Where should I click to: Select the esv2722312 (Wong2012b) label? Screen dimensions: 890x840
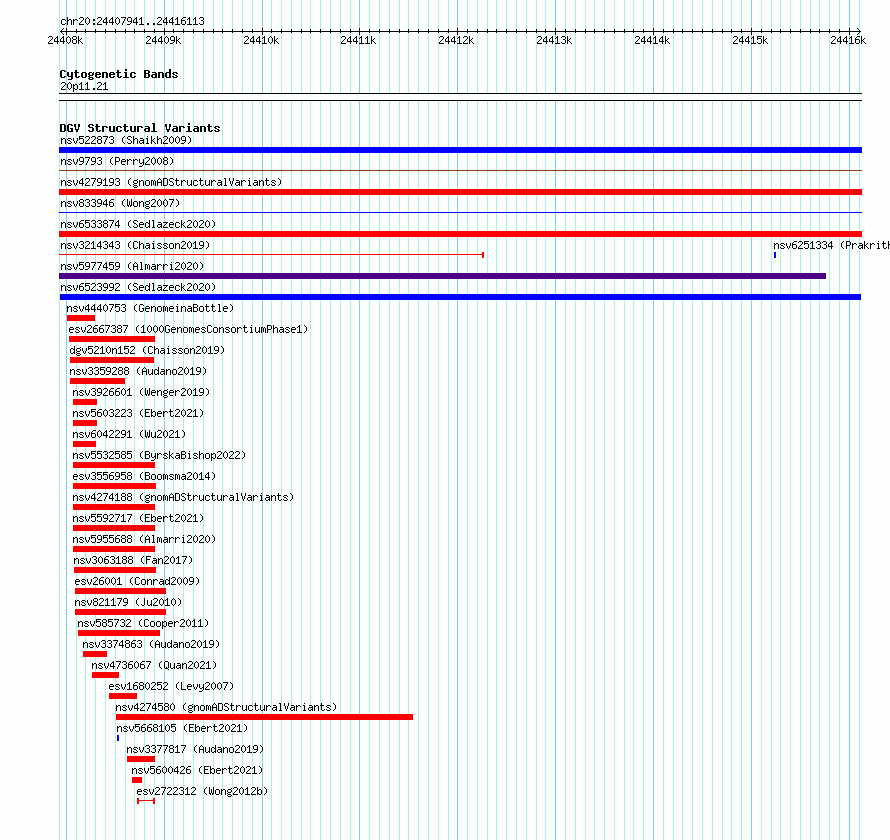[202, 791]
